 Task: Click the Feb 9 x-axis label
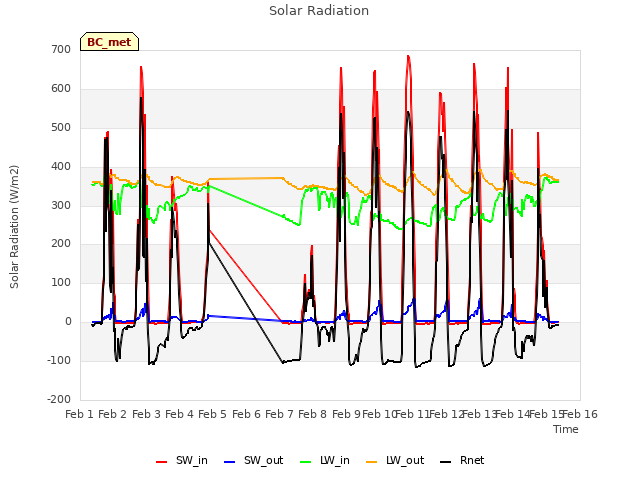click(346, 414)
